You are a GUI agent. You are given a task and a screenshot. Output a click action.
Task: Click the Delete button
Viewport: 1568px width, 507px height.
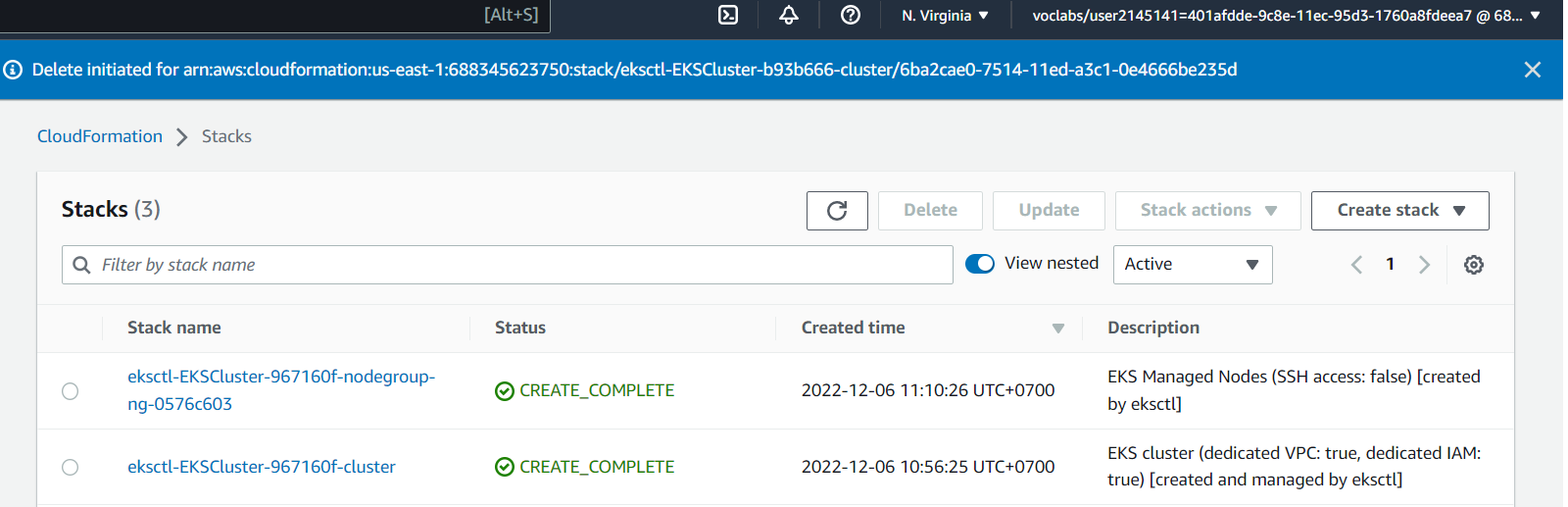click(930, 211)
